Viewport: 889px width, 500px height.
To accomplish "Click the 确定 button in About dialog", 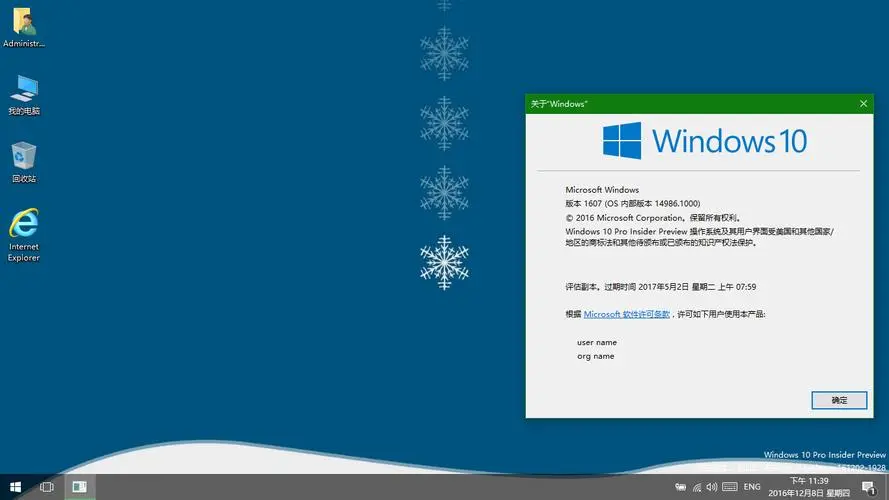I will (839, 400).
